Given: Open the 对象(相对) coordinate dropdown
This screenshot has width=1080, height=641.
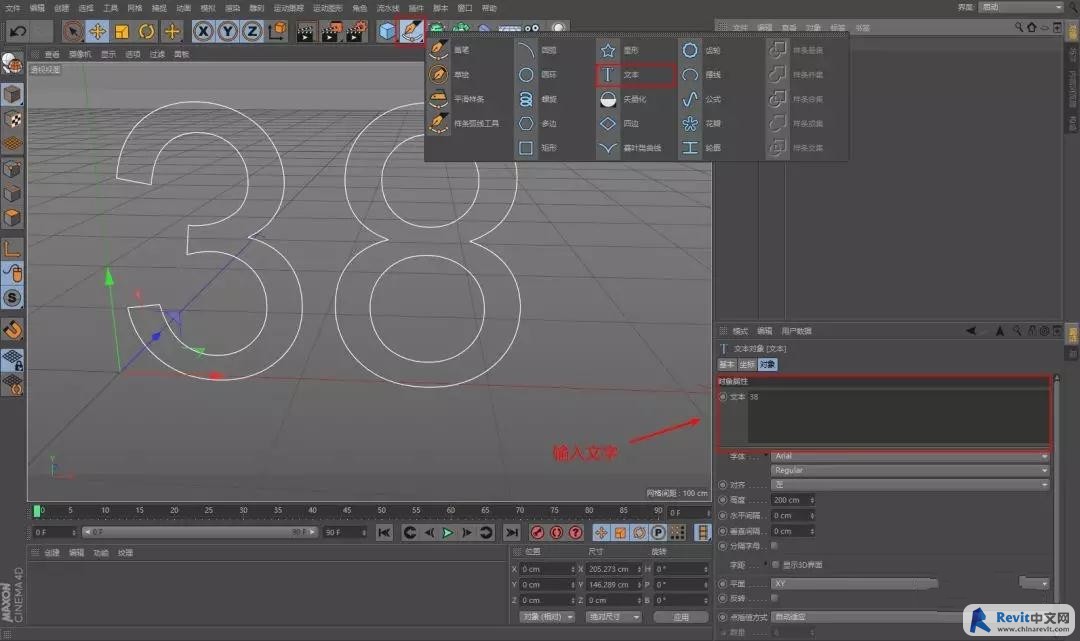Looking at the screenshot, I should coord(547,617).
